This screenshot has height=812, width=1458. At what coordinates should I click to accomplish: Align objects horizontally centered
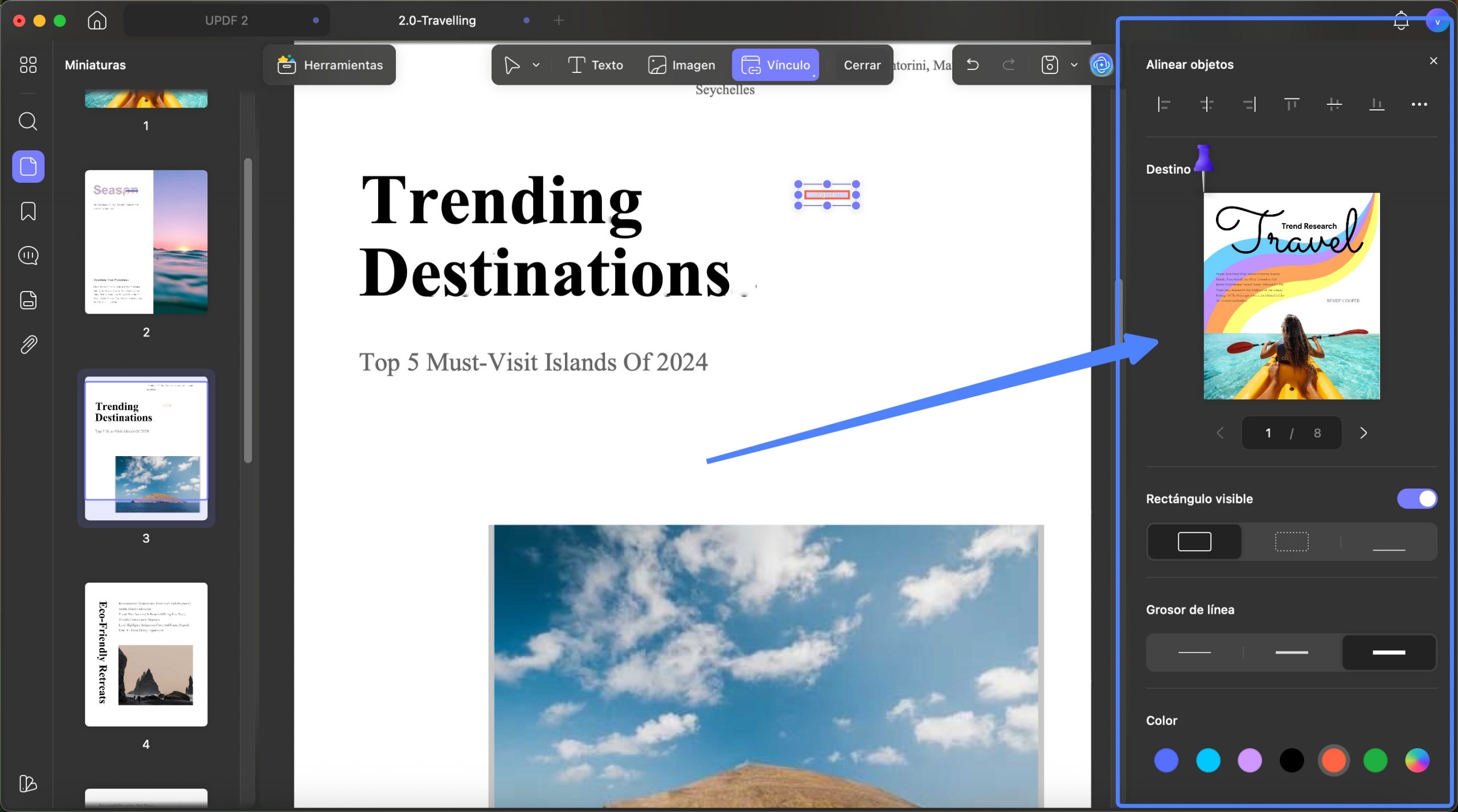coord(1206,104)
